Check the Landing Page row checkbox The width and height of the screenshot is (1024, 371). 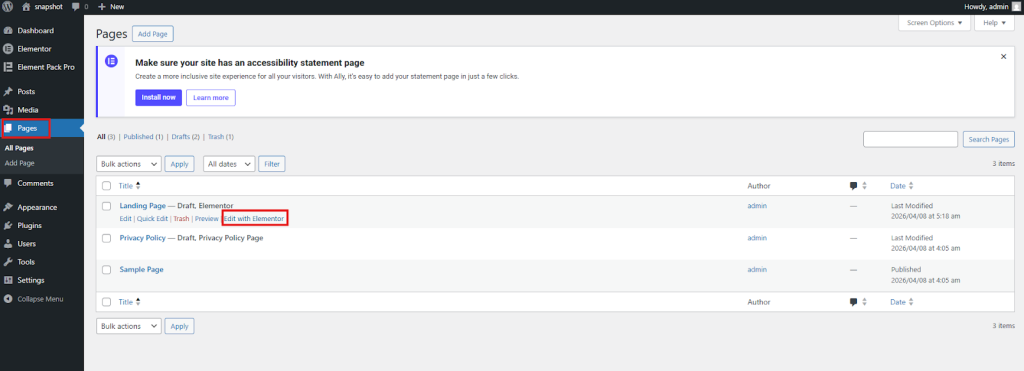[106, 206]
